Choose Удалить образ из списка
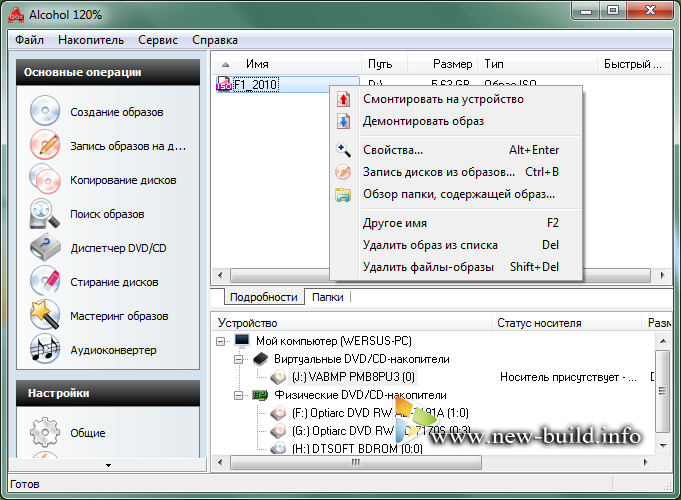The height and width of the screenshot is (500, 681). 456,245
